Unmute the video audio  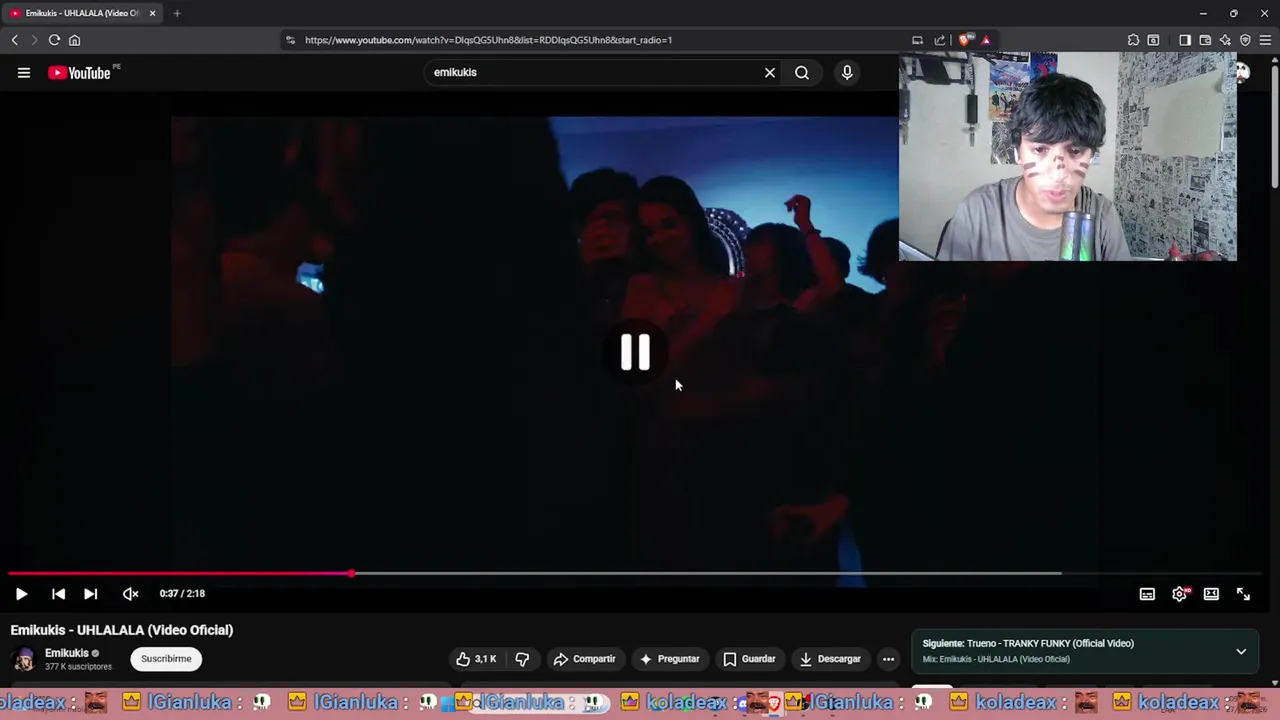[130, 594]
